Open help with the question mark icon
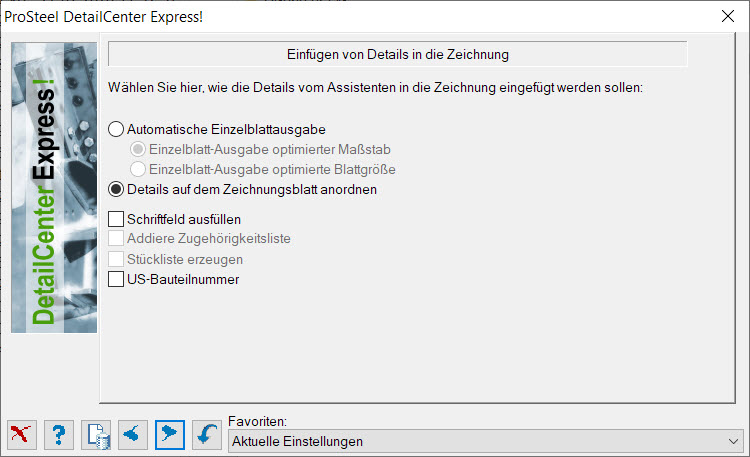750x457 pixels. (x=59, y=435)
